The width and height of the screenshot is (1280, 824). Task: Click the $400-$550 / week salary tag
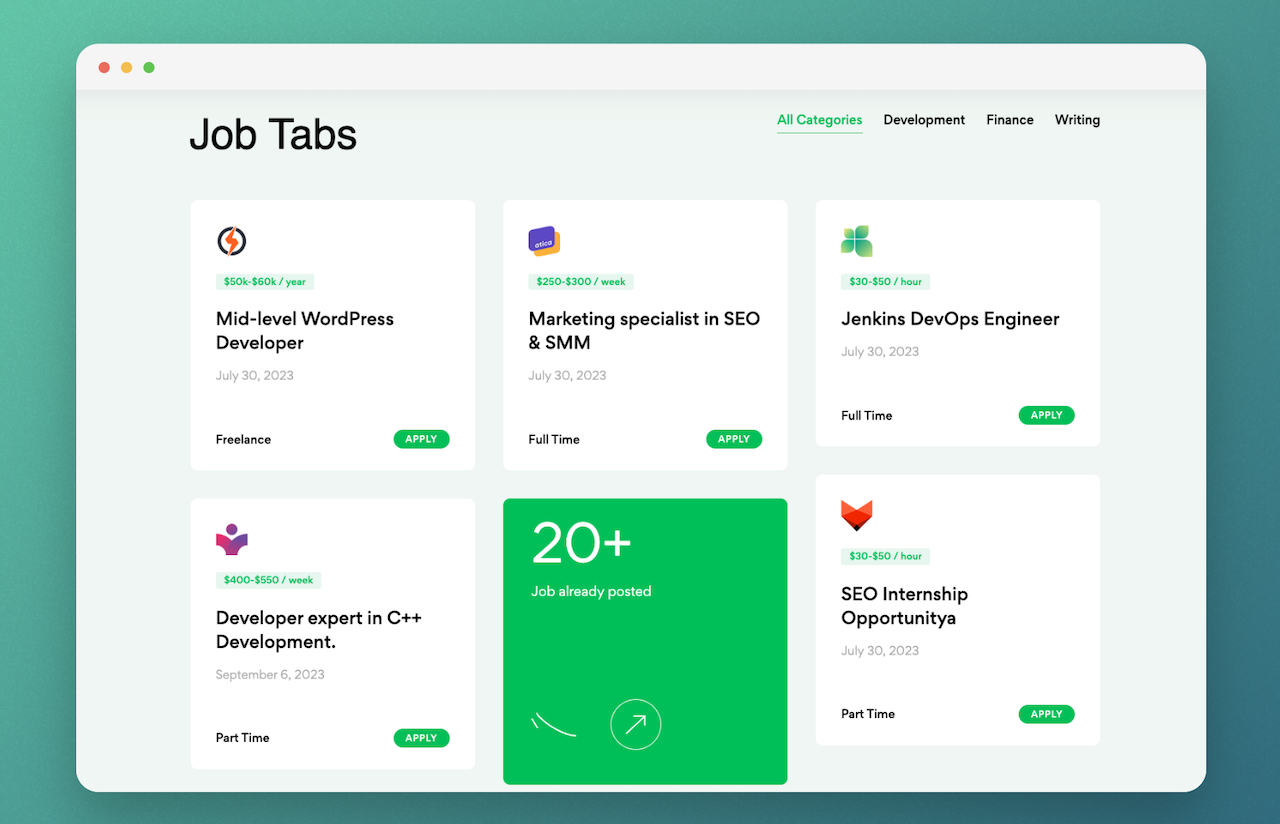(x=268, y=580)
